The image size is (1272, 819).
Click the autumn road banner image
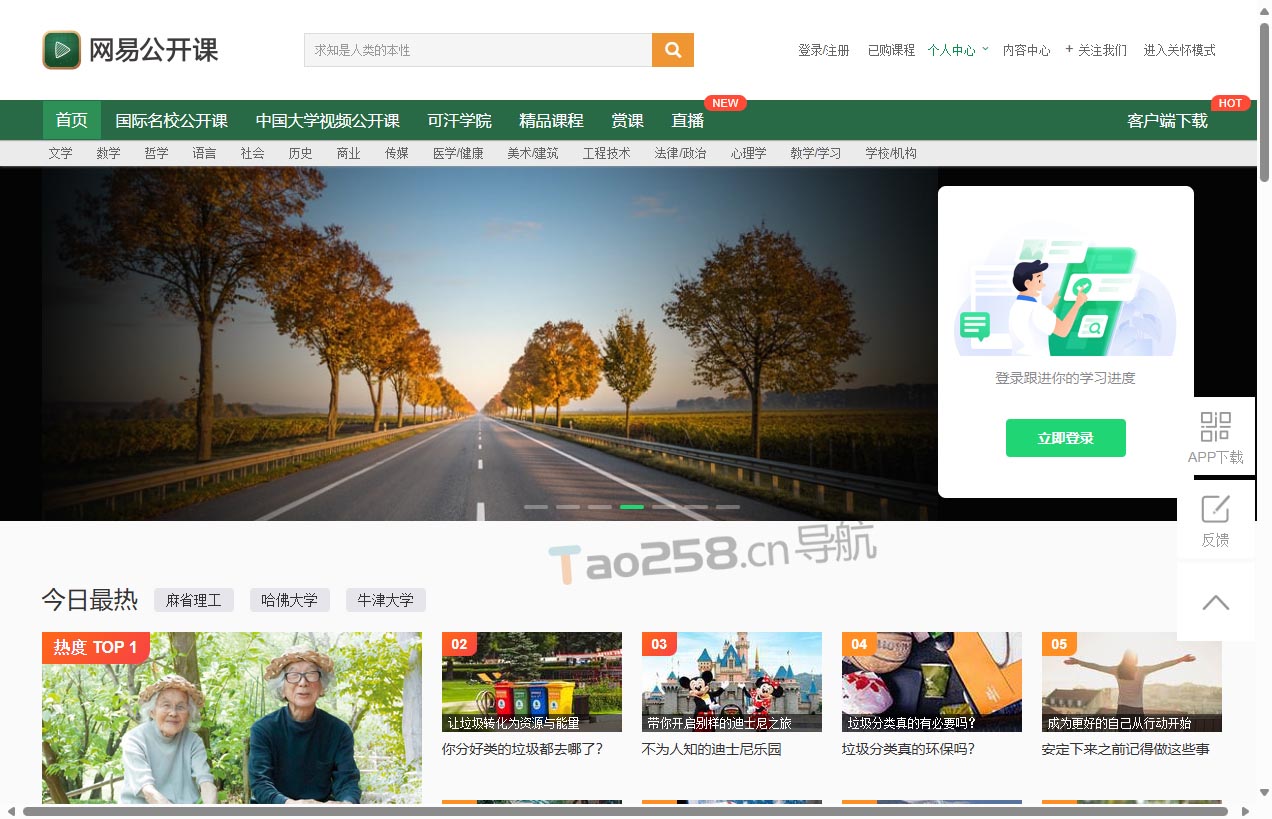pos(490,343)
